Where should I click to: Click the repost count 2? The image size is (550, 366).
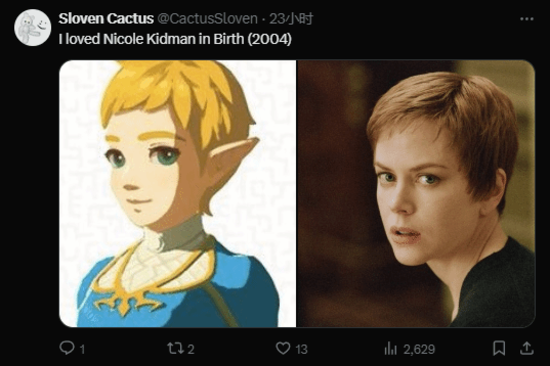(x=190, y=349)
